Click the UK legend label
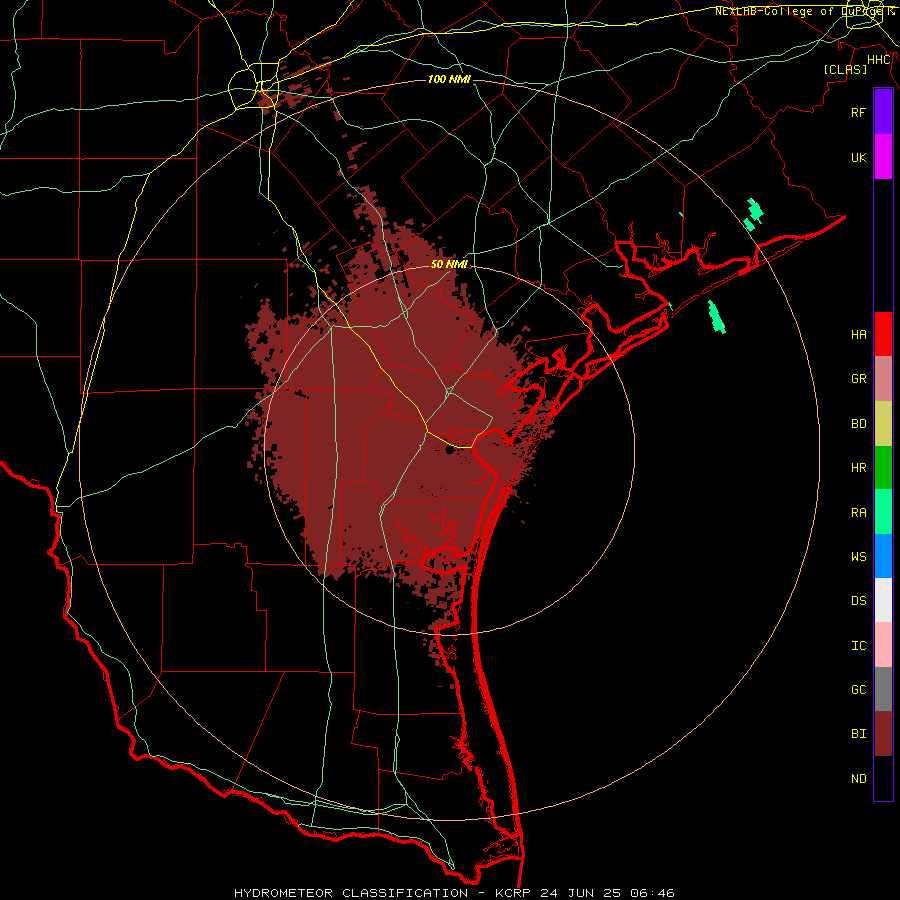Screen dimensions: 900x900 pyautogui.click(x=859, y=157)
